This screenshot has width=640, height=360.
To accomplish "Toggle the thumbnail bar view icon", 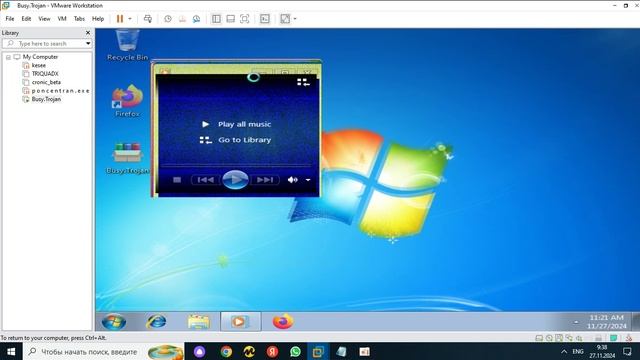I will [x=231, y=19].
